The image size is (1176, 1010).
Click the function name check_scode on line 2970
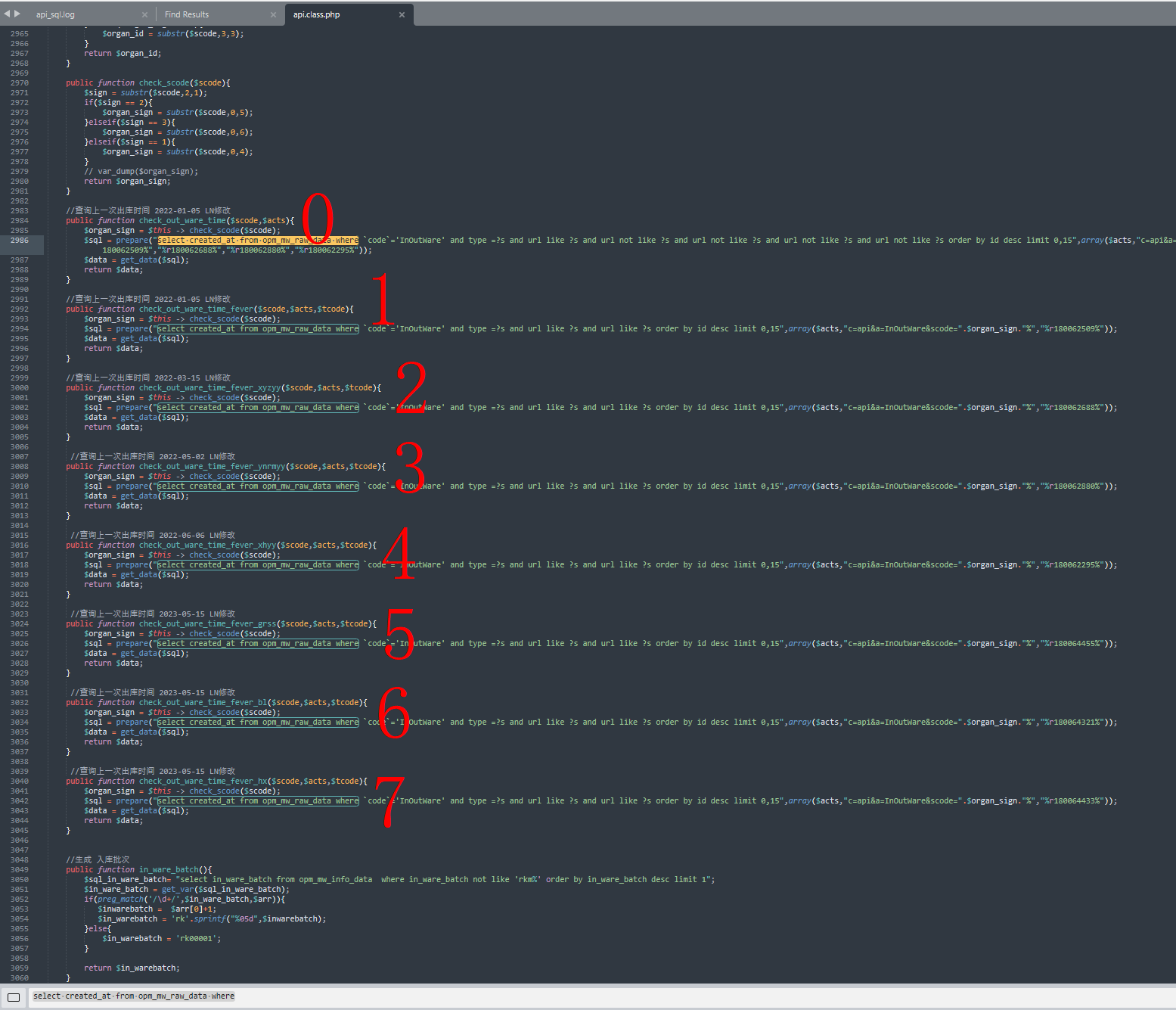coord(164,83)
